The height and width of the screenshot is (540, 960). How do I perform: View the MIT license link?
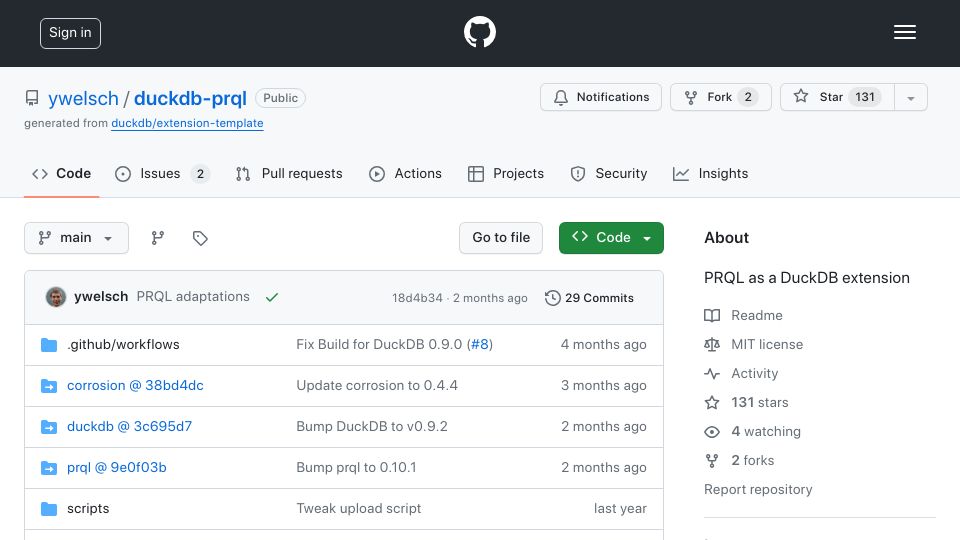click(x=754, y=345)
